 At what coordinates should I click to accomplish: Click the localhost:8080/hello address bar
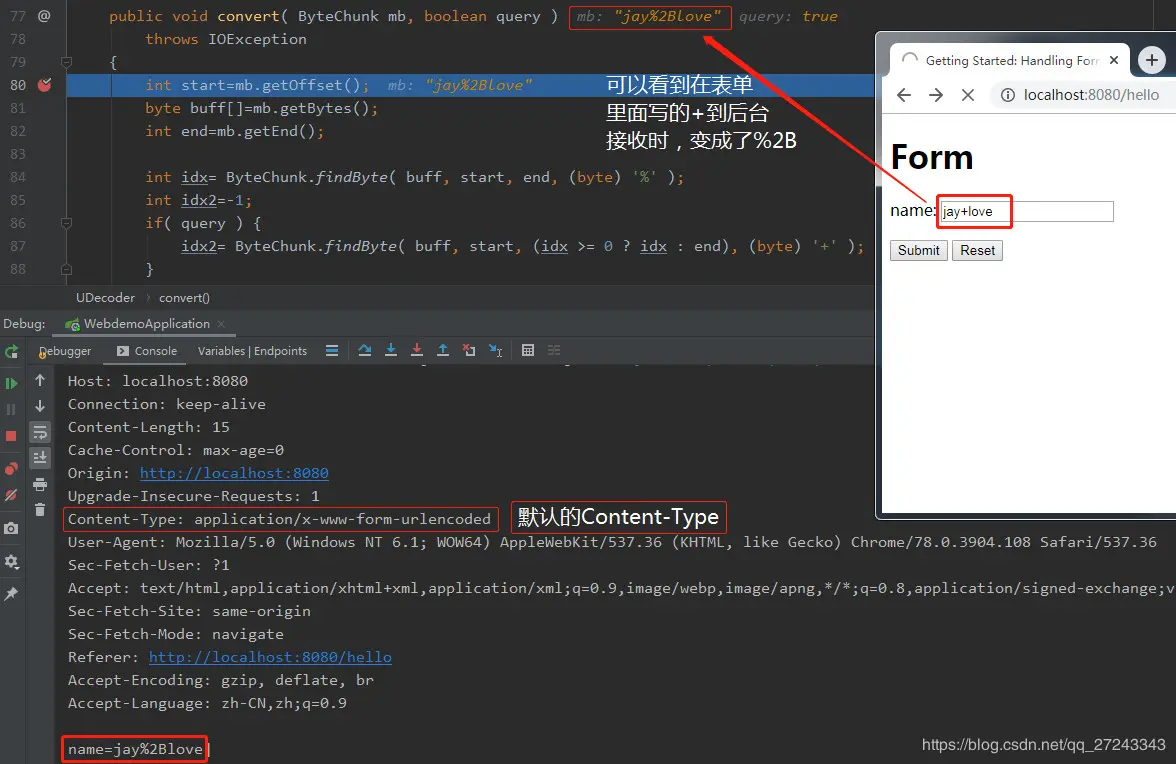point(1091,95)
